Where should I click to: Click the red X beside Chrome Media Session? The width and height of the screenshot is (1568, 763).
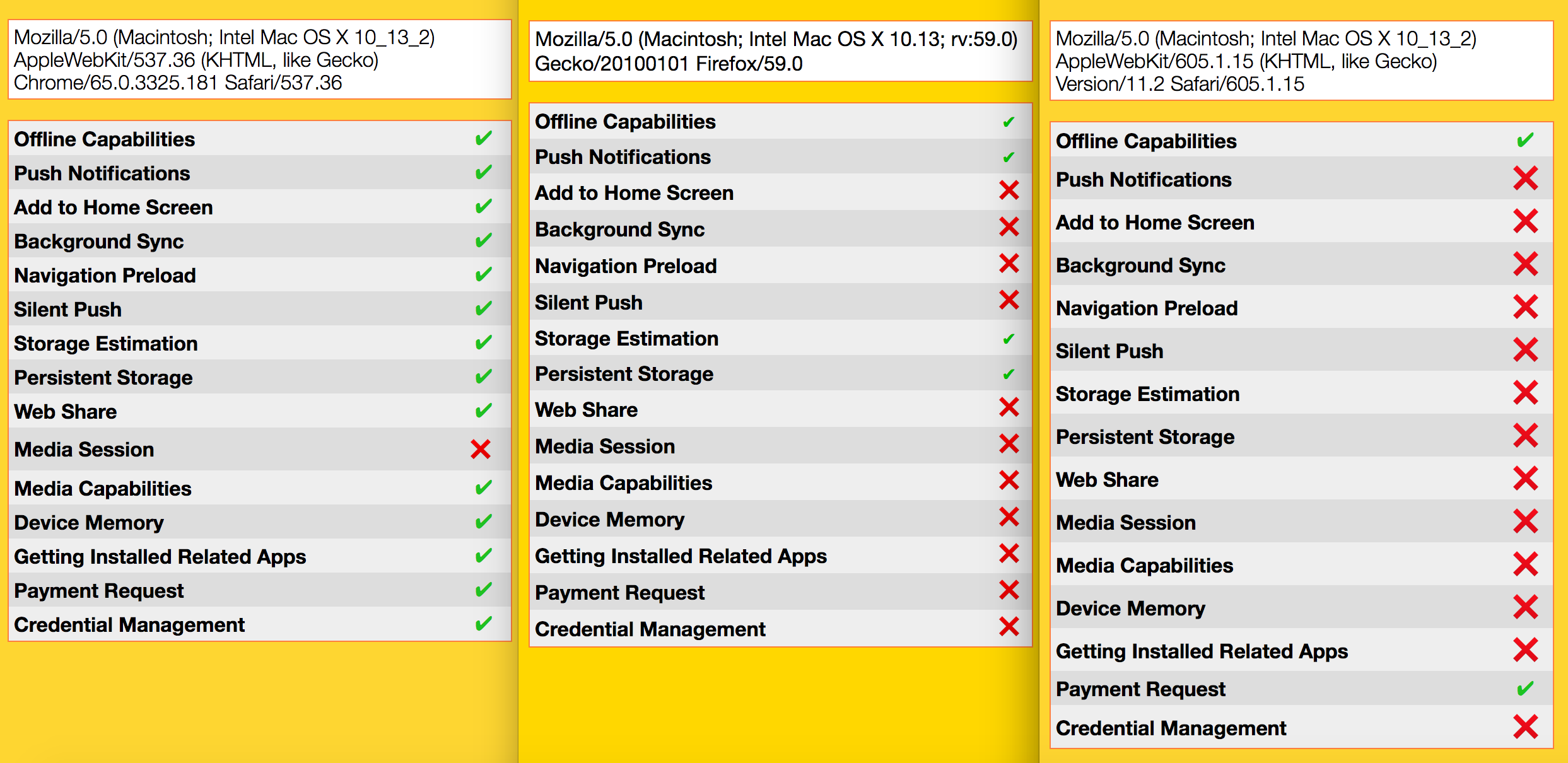point(481,450)
